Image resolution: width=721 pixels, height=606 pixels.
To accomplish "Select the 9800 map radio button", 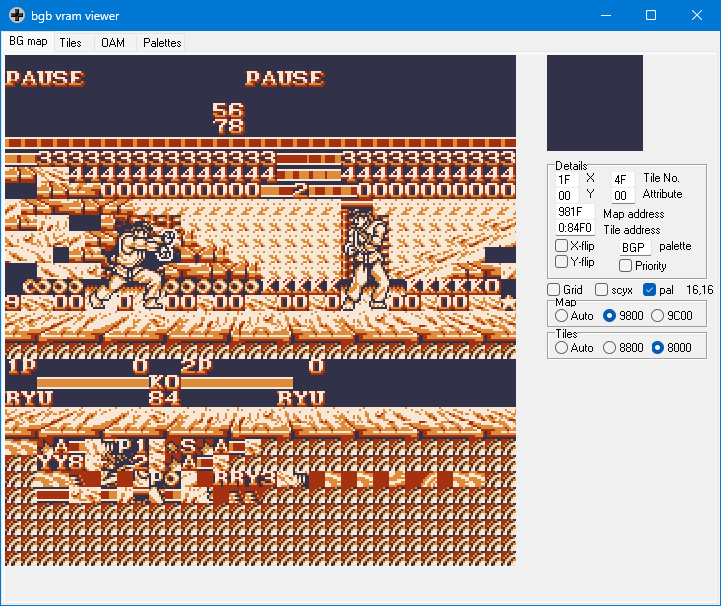I will (609, 316).
